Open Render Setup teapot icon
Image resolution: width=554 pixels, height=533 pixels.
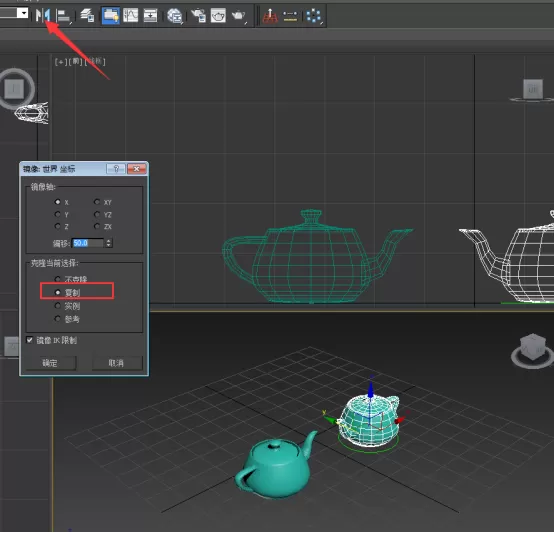(x=198, y=16)
